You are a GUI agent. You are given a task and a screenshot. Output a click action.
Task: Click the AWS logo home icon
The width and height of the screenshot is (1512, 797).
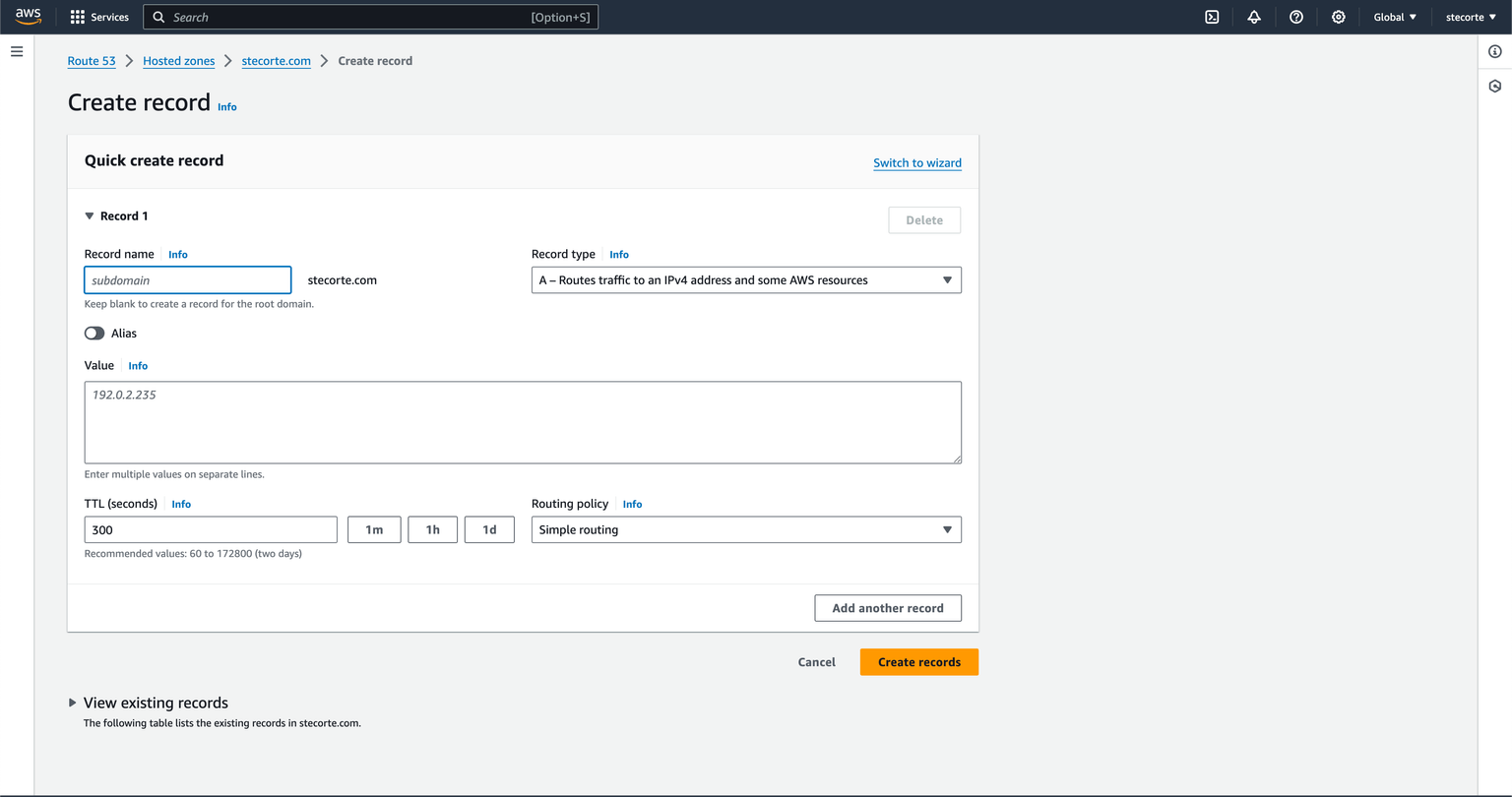coord(28,17)
